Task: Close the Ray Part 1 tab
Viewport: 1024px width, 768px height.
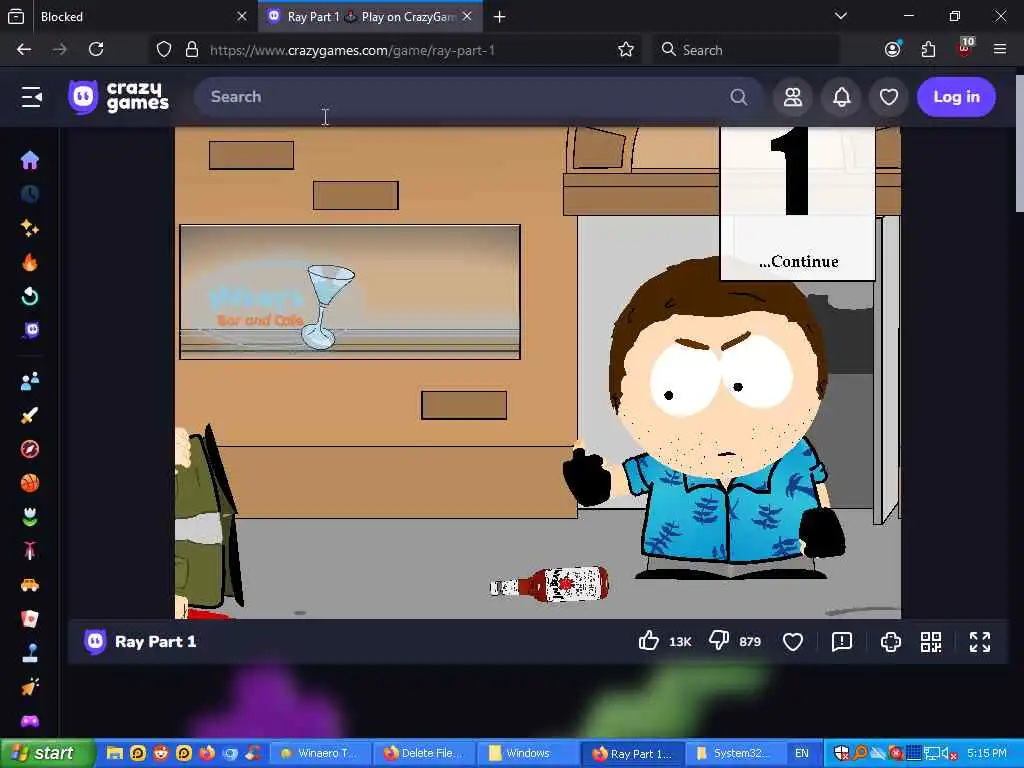Action: [467, 16]
